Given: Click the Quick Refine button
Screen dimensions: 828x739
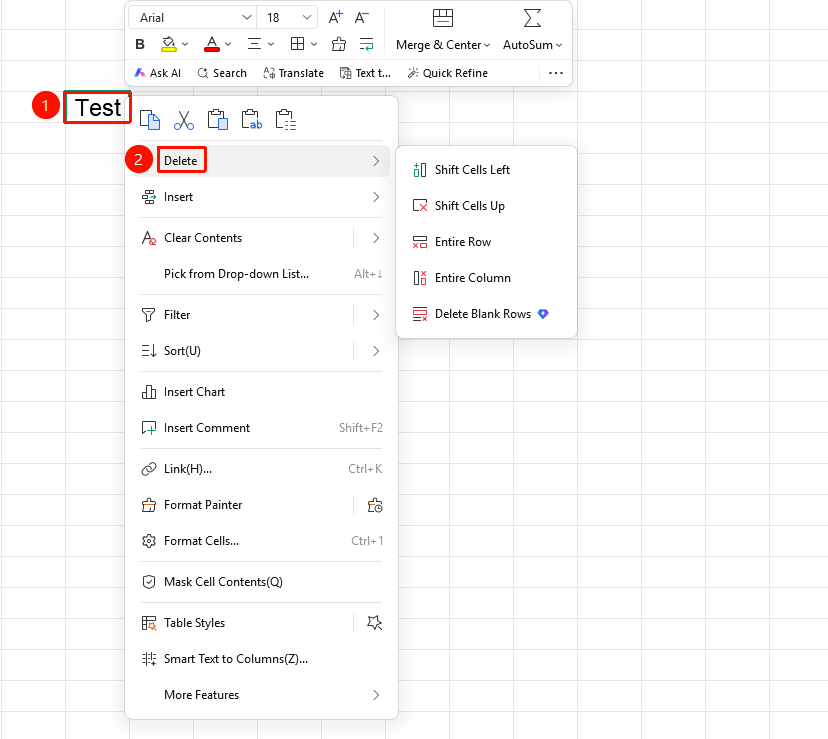Looking at the screenshot, I should 447,73.
